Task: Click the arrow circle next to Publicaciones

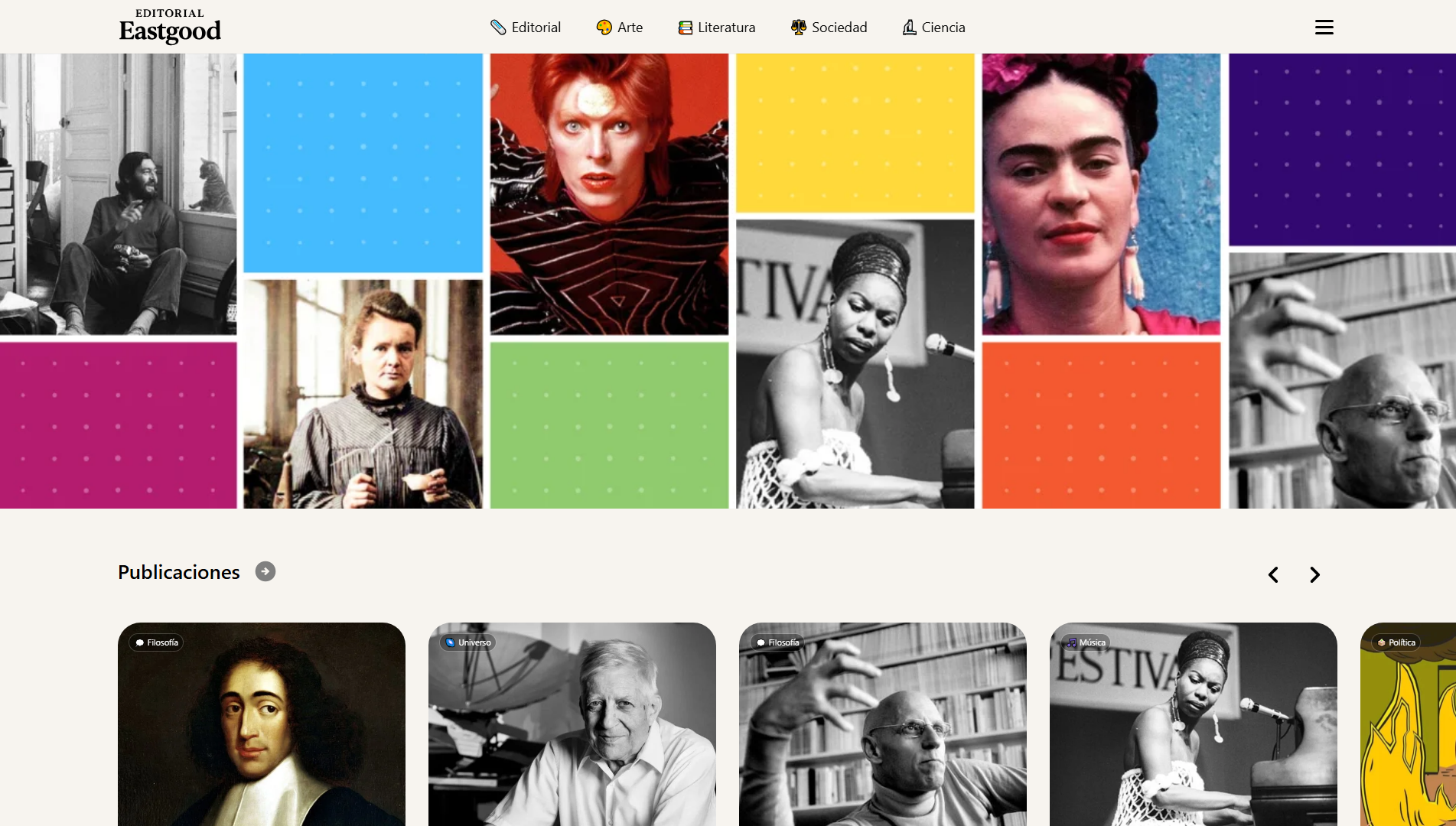Action: [265, 571]
